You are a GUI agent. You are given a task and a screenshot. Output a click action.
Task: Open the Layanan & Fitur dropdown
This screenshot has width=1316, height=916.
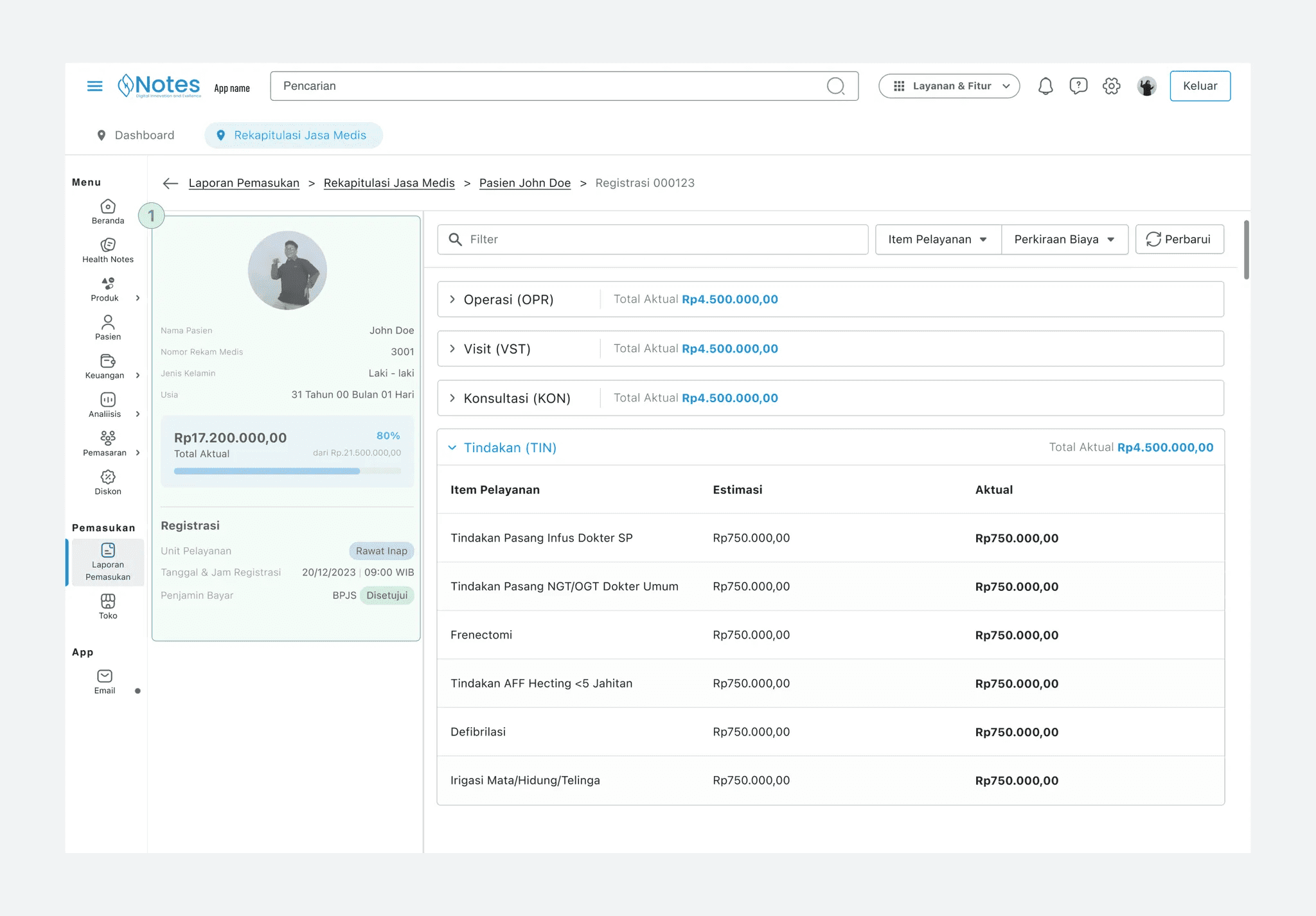click(949, 86)
